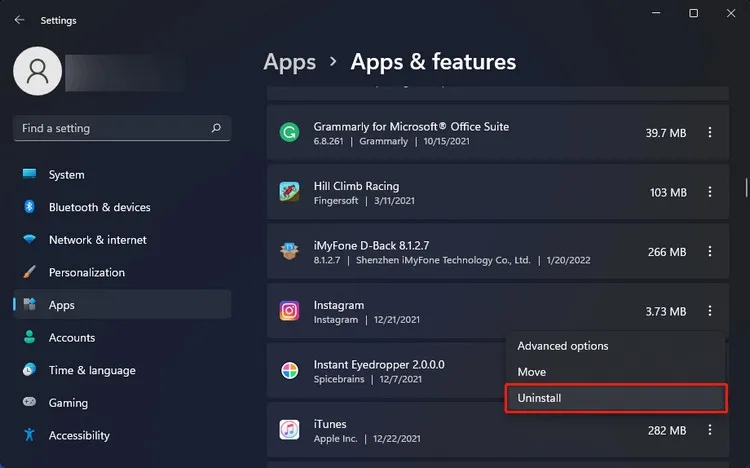This screenshot has width=750, height=468.
Task: Click the iTunes app icon
Action: pos(289,430)
